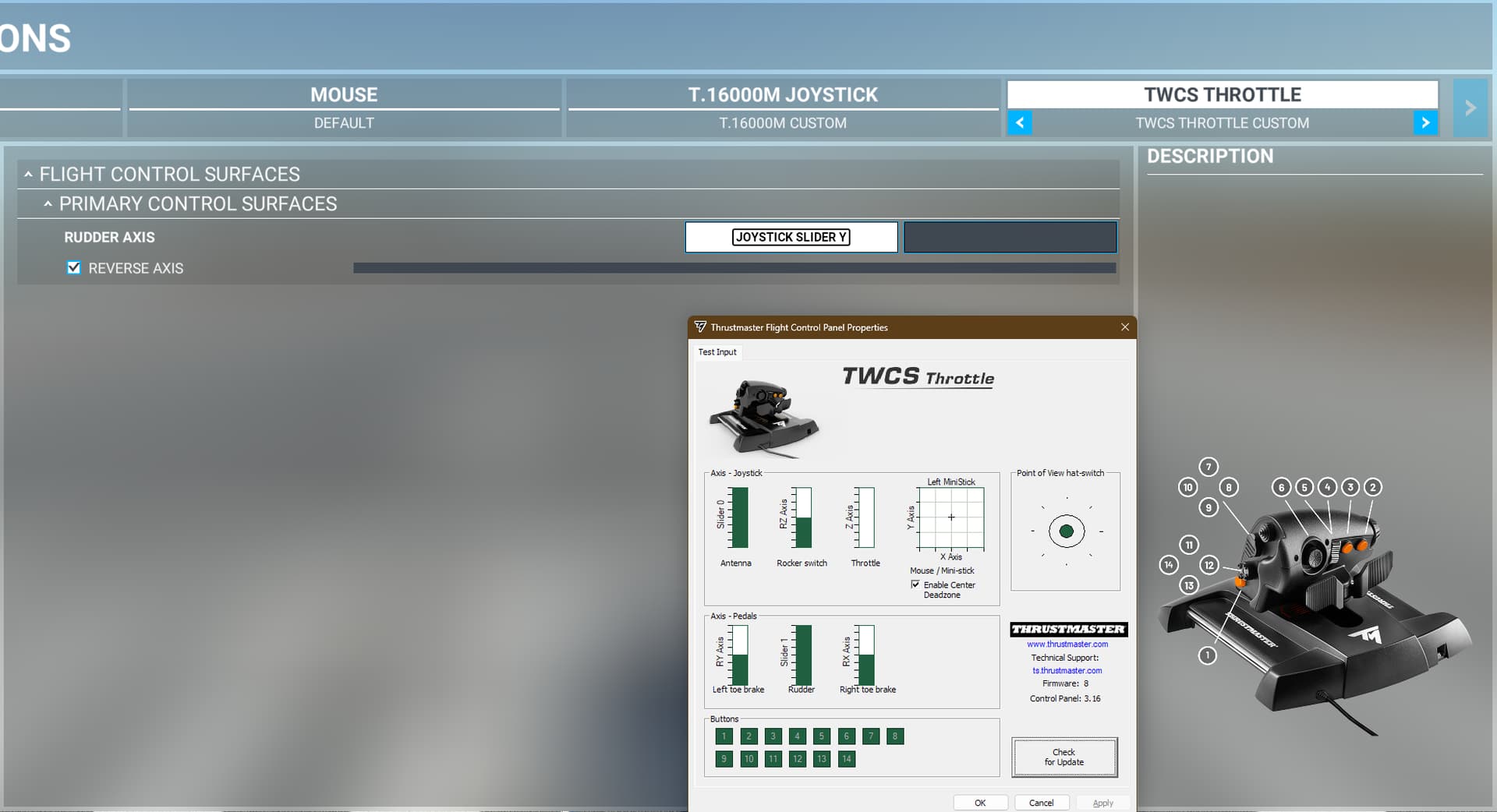Collapse the Flight Control Surfaces section

pos(29,175)
